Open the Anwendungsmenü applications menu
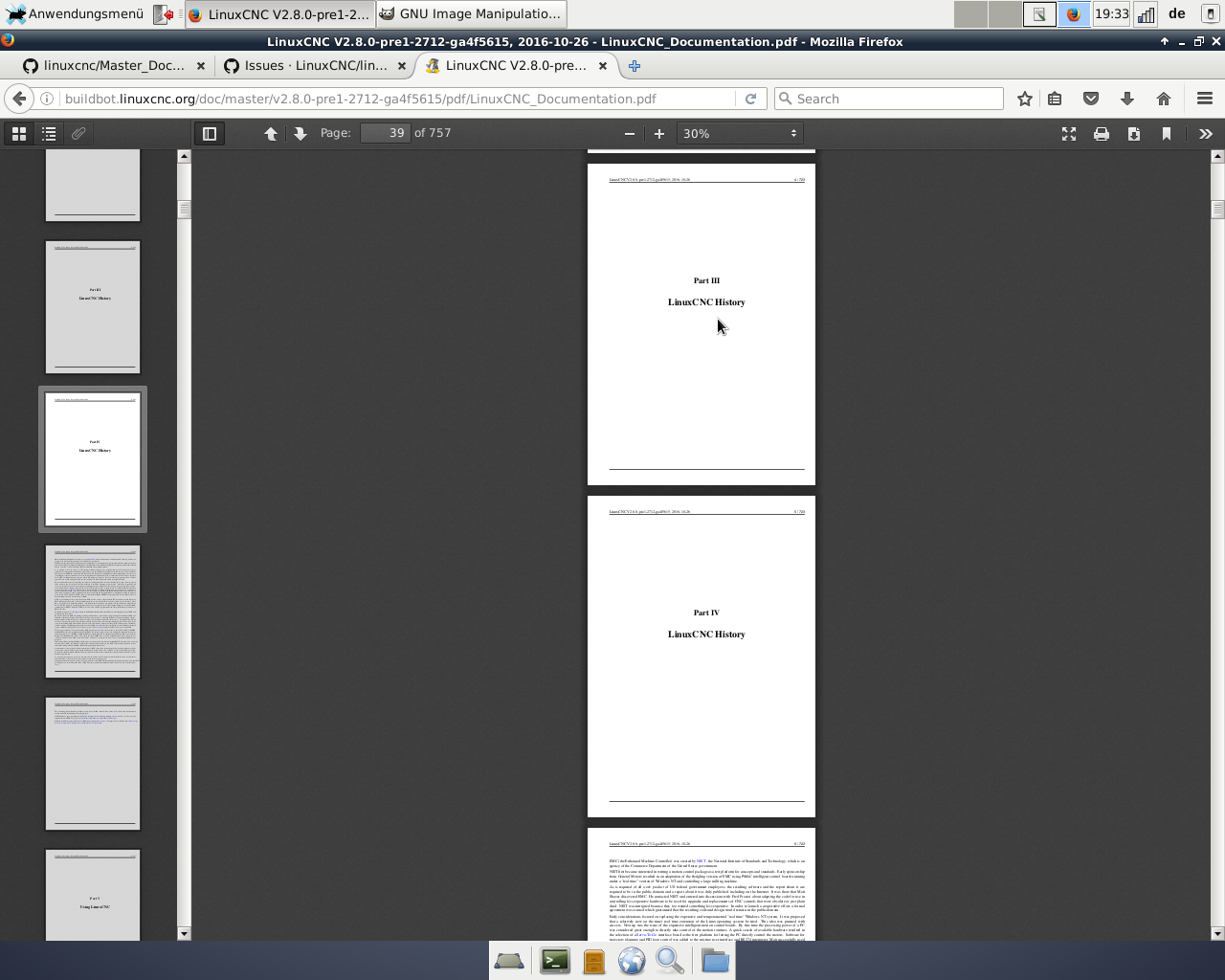The image size is (1225, 980). click(x=75, y=14)
